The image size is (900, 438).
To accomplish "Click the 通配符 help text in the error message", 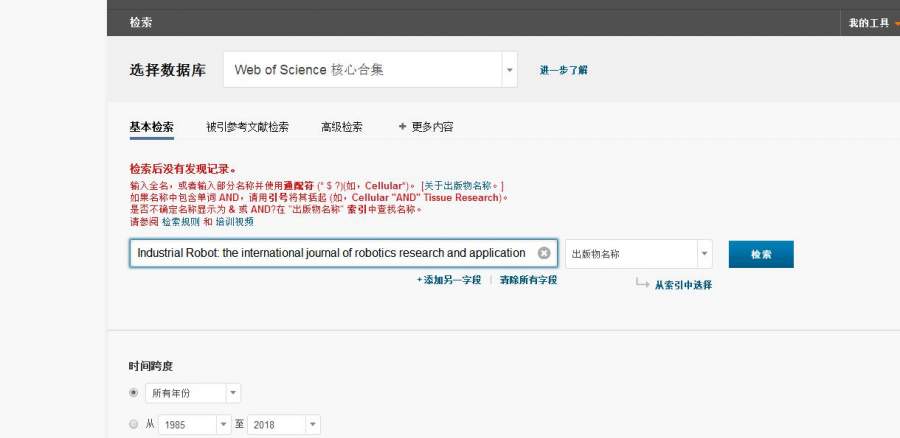I will point(299,186).
